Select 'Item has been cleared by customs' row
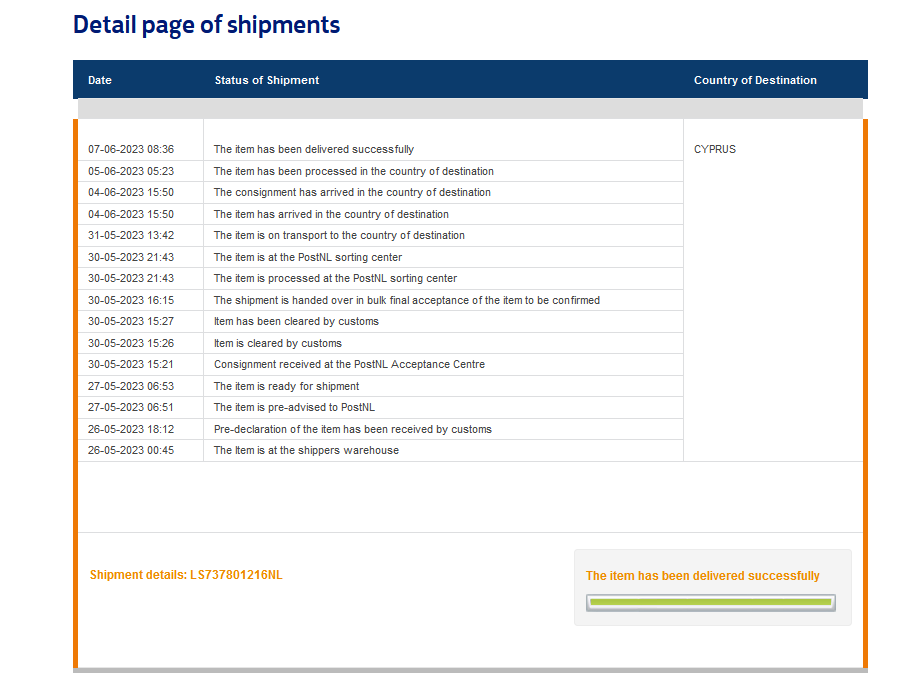The width and height of the screenshot is (916, 686). tap(296, 321)
